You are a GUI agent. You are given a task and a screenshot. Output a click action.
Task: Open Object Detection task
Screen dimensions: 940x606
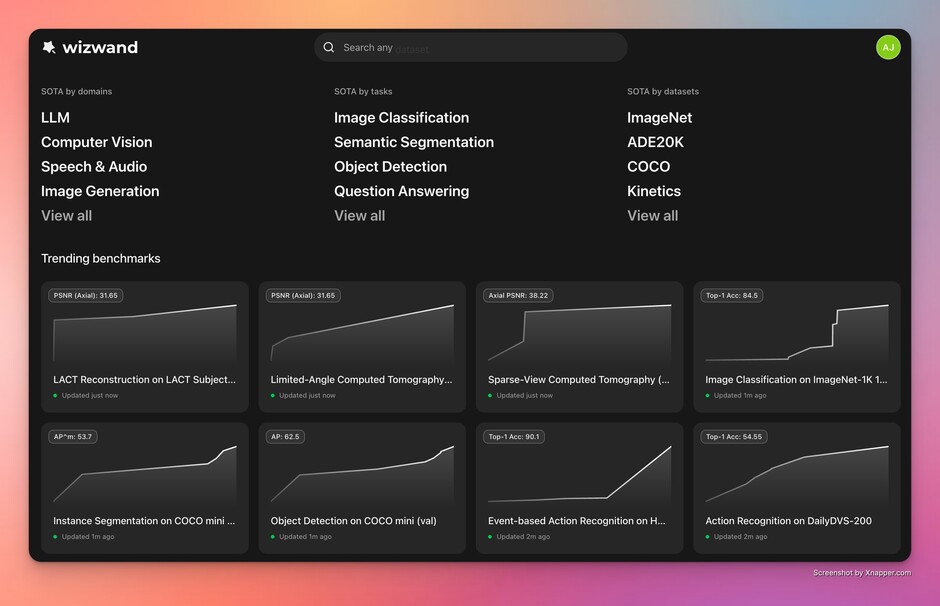(390, 167)
